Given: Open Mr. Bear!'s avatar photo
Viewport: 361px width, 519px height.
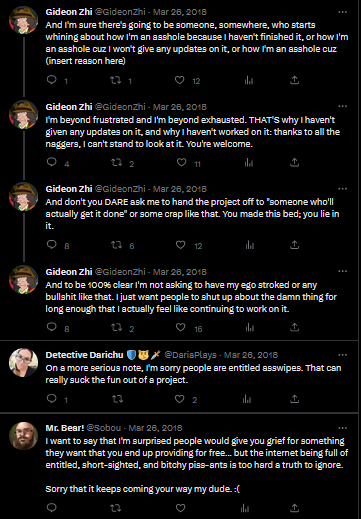Looking at the screenshot, I should pyautogui.click(x=23, y=436).
